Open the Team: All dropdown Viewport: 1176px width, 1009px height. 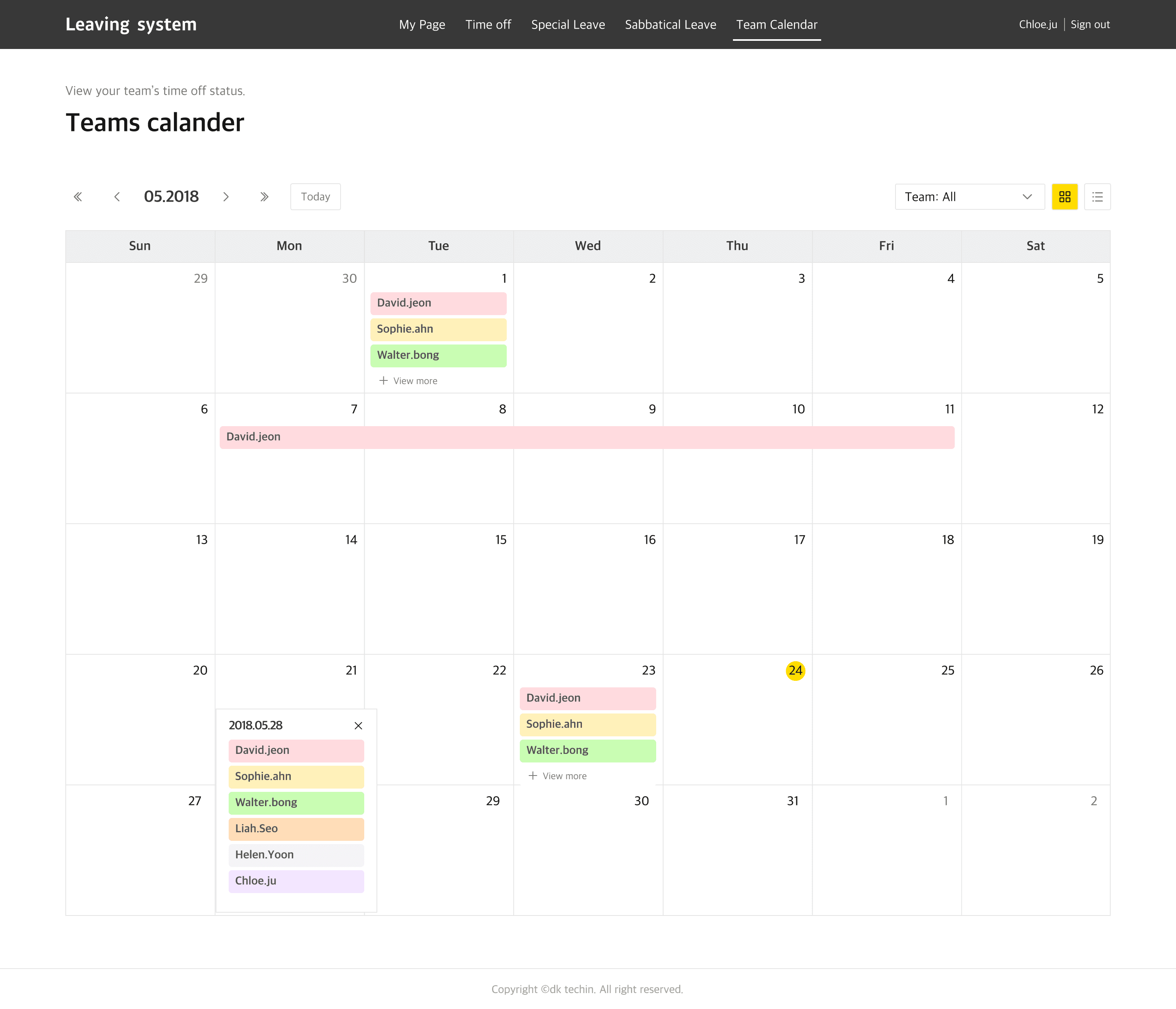(x=969, y=197)
